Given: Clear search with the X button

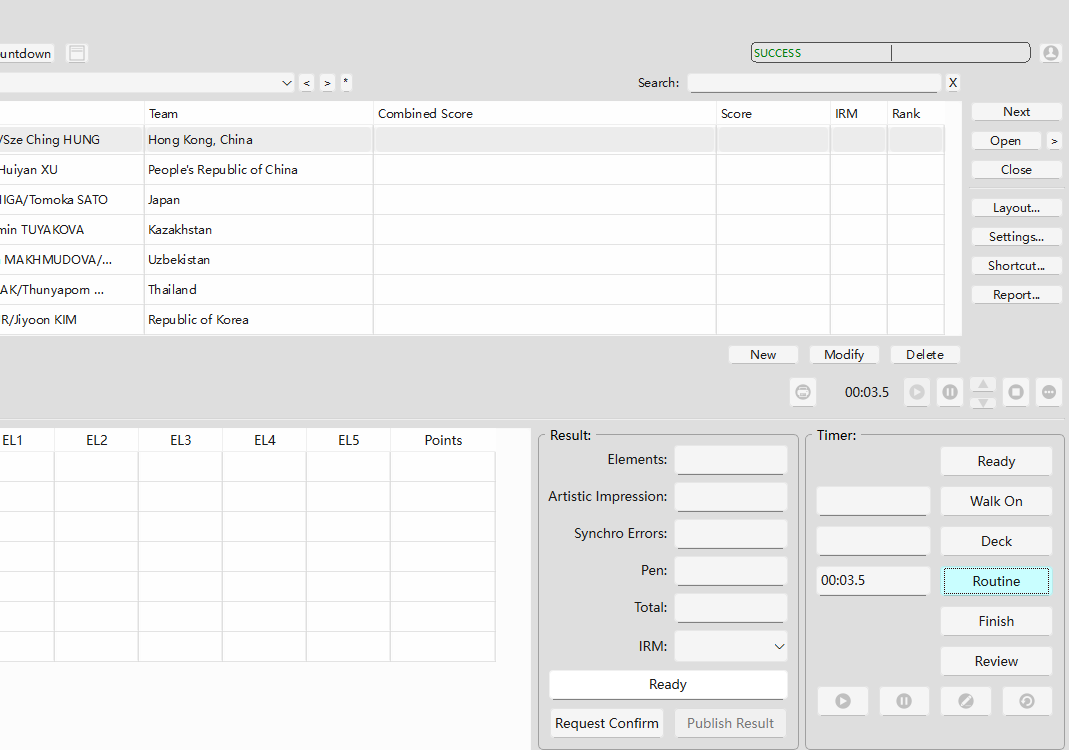Looking at the screenshot, I should pyautogui.click(x=952, y=82).
